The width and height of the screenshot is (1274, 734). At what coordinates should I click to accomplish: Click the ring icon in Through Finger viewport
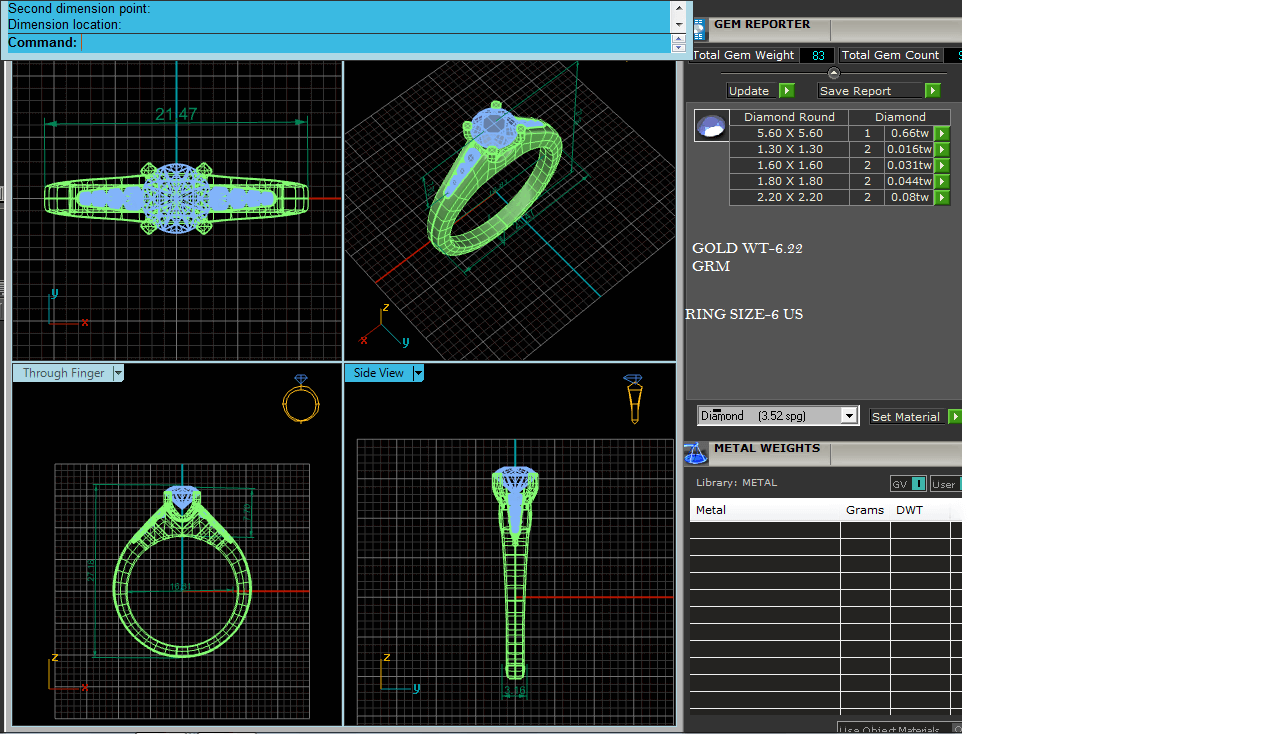coord(300,400)
